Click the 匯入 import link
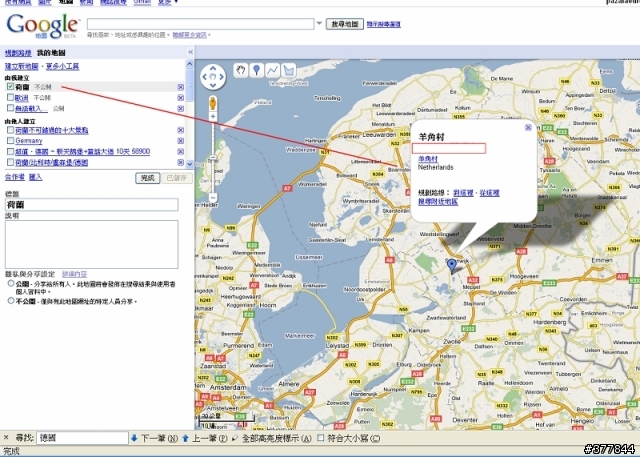 (36, 177)
